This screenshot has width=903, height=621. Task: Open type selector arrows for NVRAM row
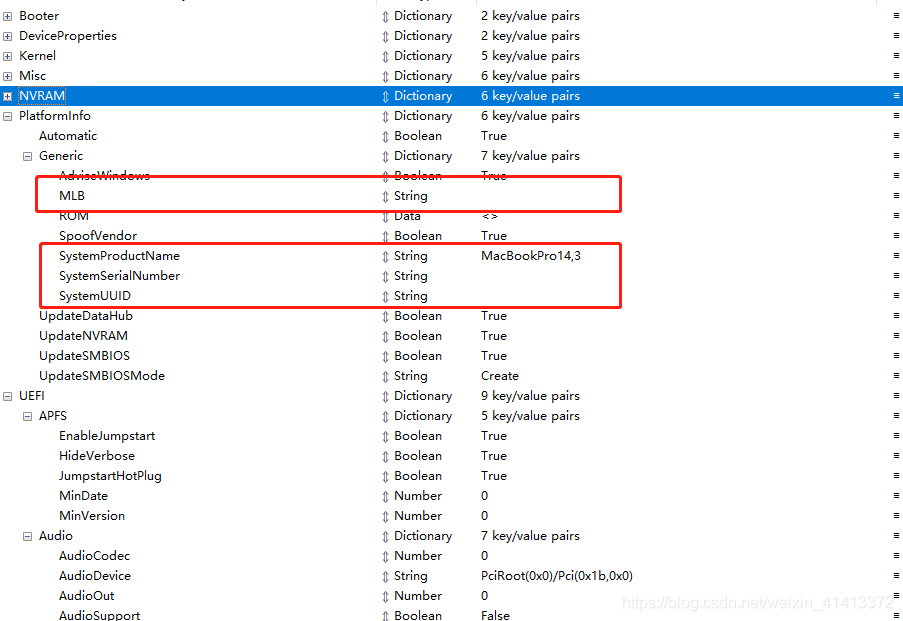click(x=385, y=97)
